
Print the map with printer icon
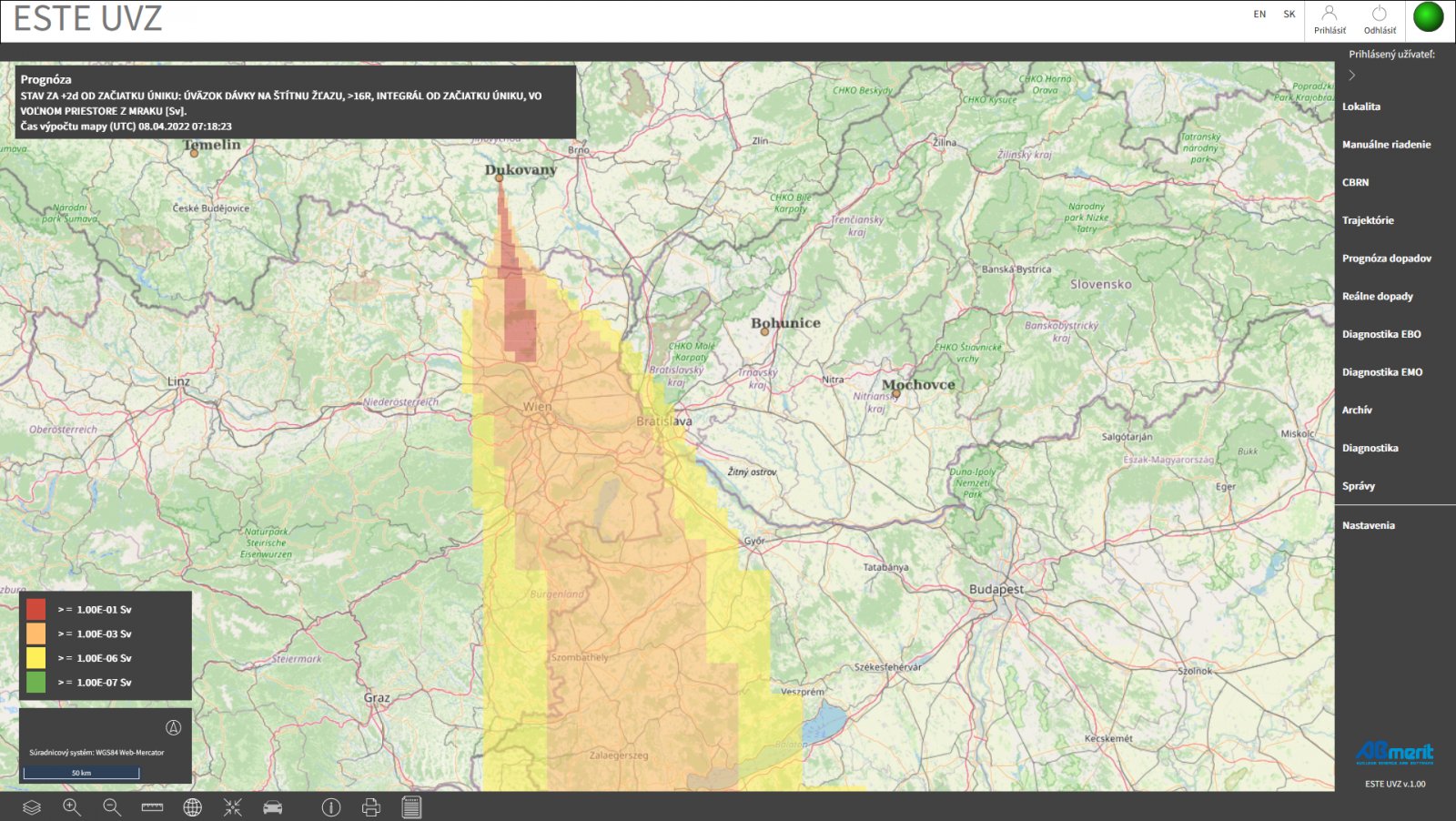pos(371,807)
